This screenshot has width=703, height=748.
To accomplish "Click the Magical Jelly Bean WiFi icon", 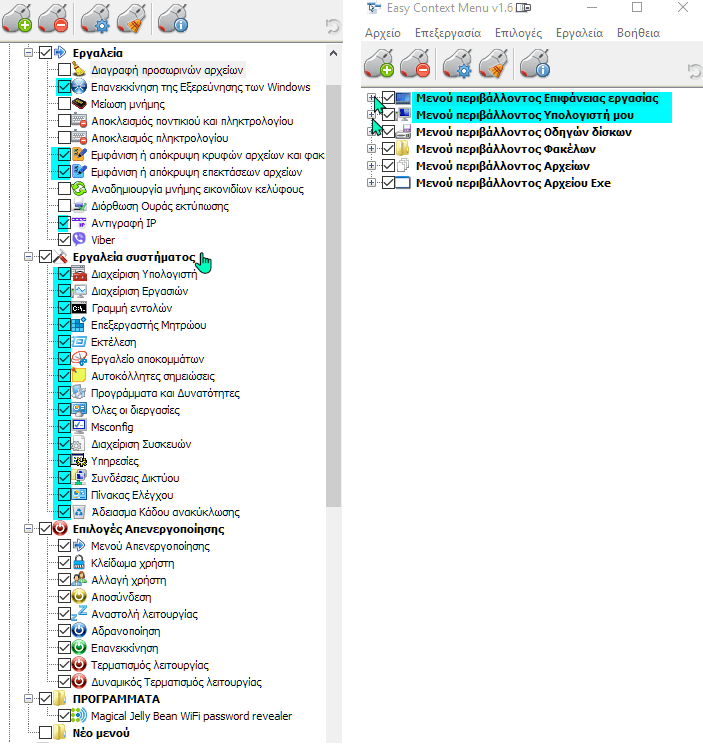I will (x=79, y=716).
